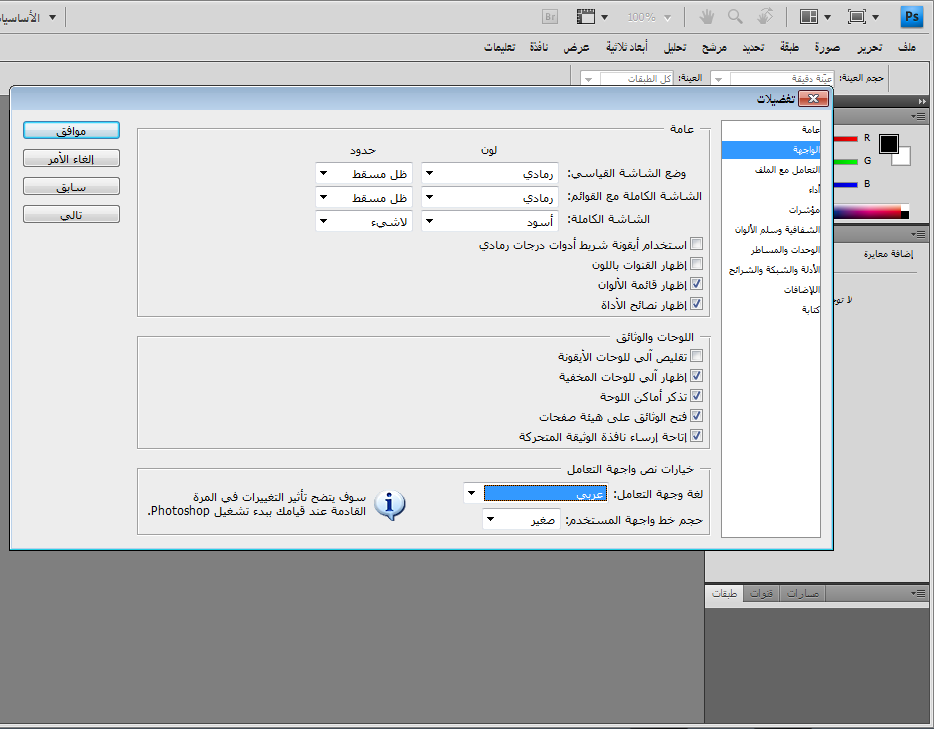This screenshot has height=729, width=934.
Task: Click the Photoshop Ps application icon
Action: [911, 17]
